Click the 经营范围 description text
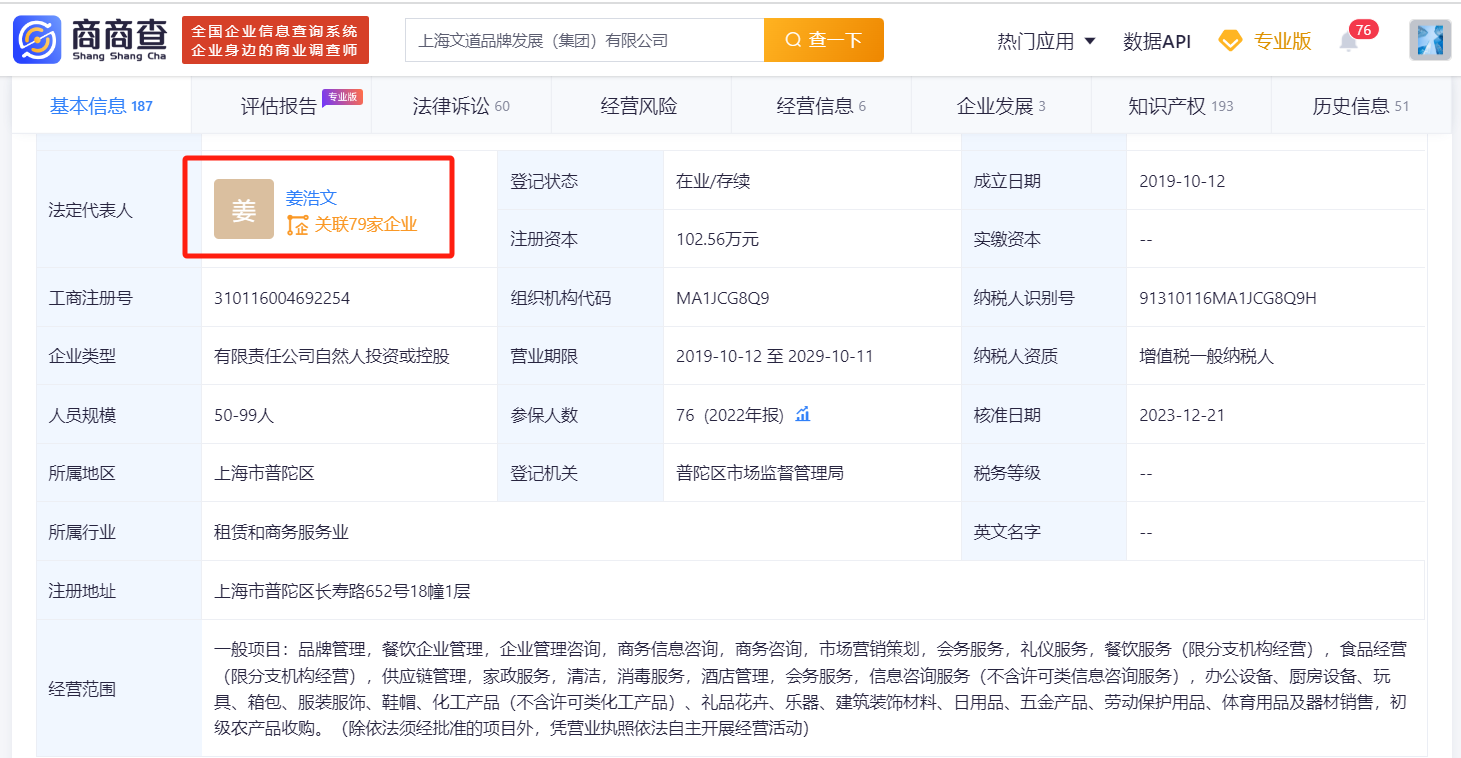This screenshot has width=1461, height=758. click(810, 689)
